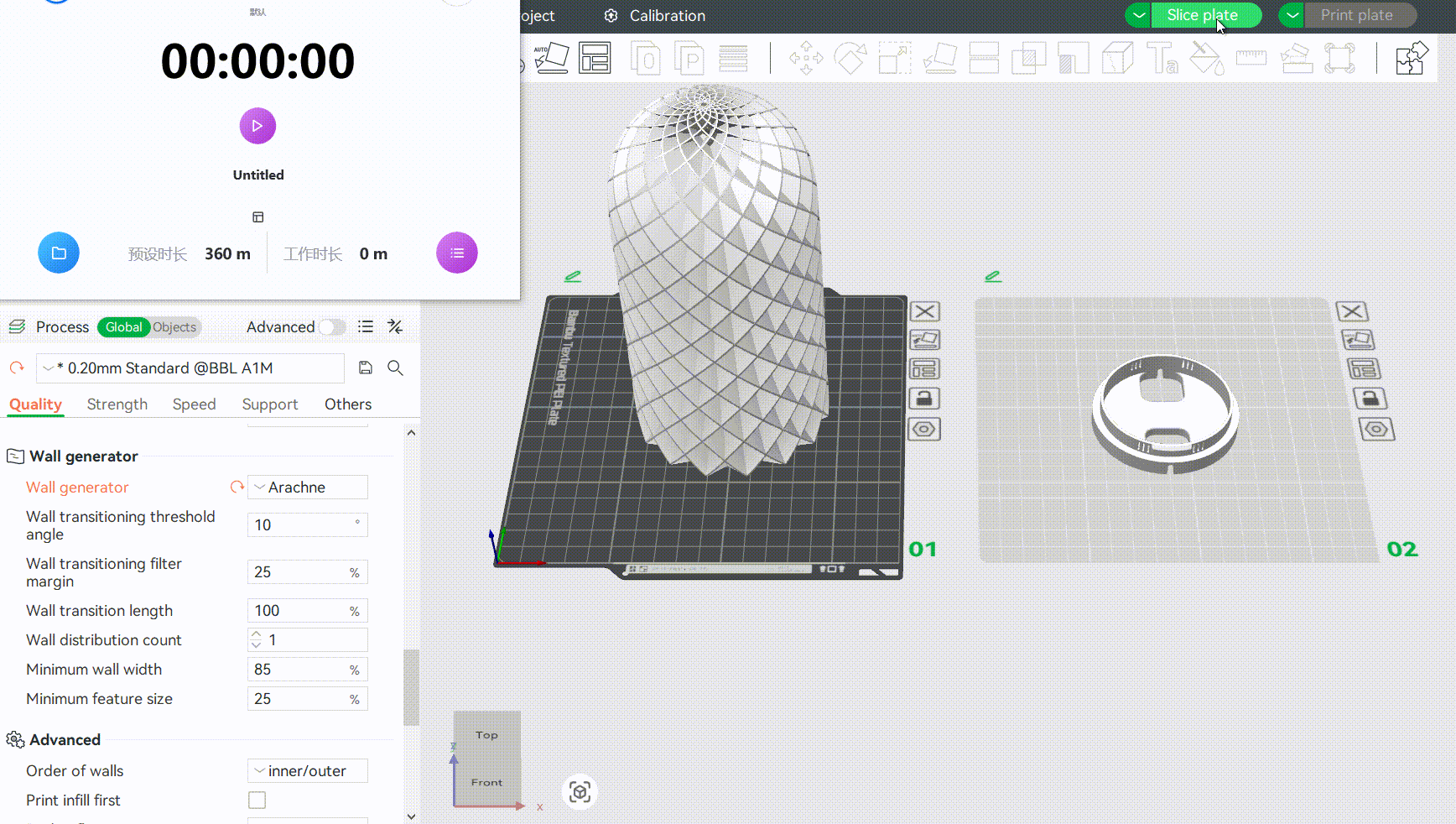Enable Print infill first checkbox
This screenshot has width=1456, height=824.
coord(257,801)
